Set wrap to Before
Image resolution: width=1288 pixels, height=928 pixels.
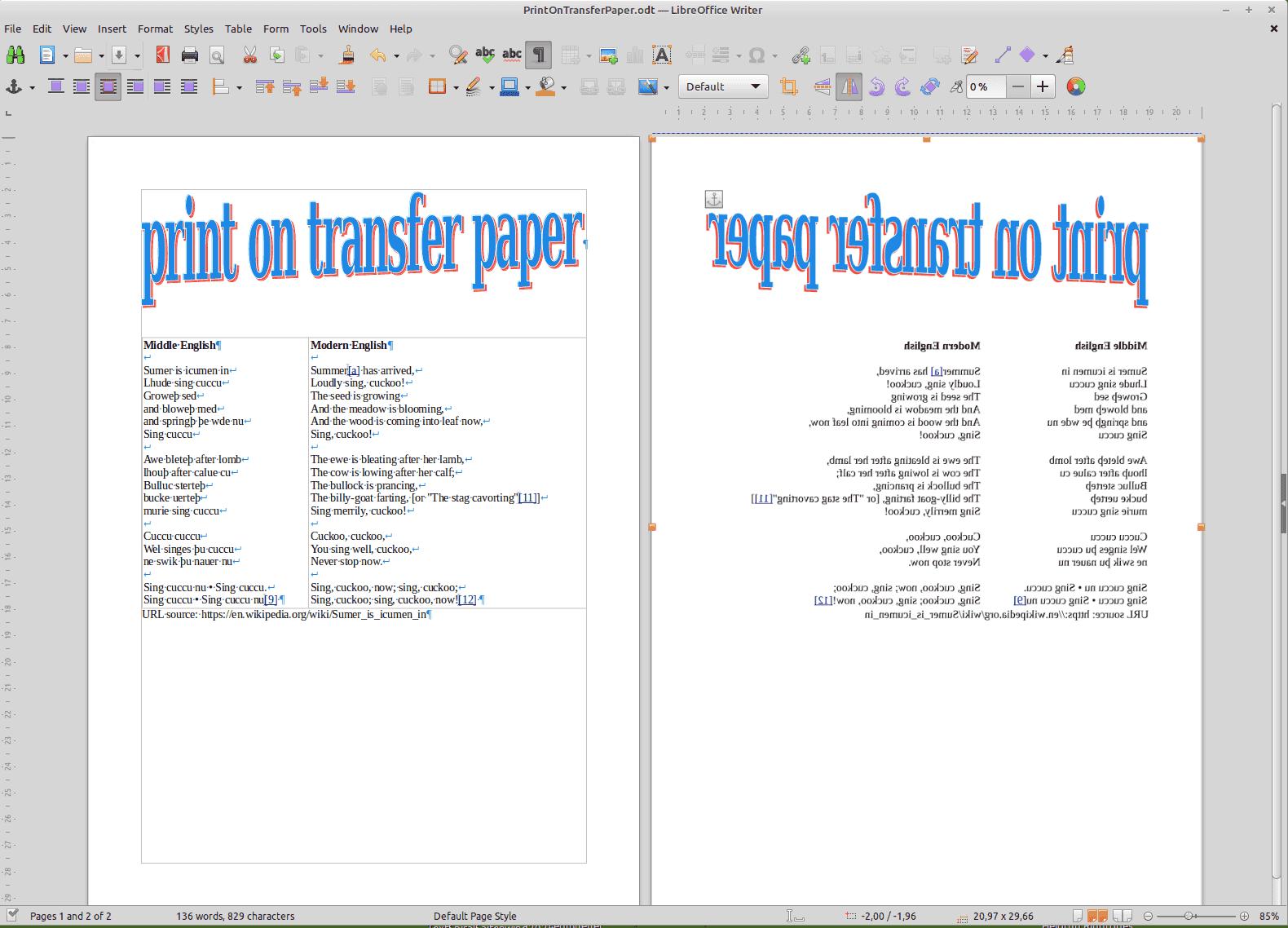click(x=135, y=86)
